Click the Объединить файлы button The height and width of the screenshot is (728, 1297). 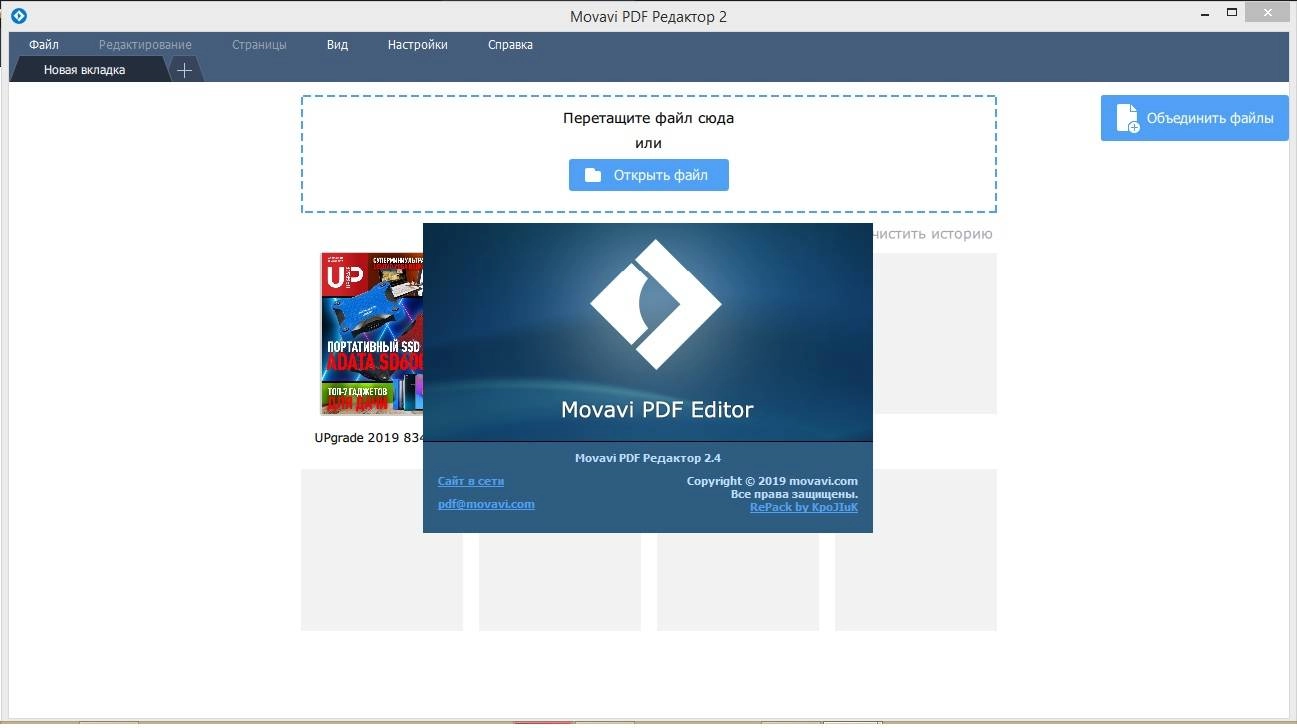[1195, 118]
